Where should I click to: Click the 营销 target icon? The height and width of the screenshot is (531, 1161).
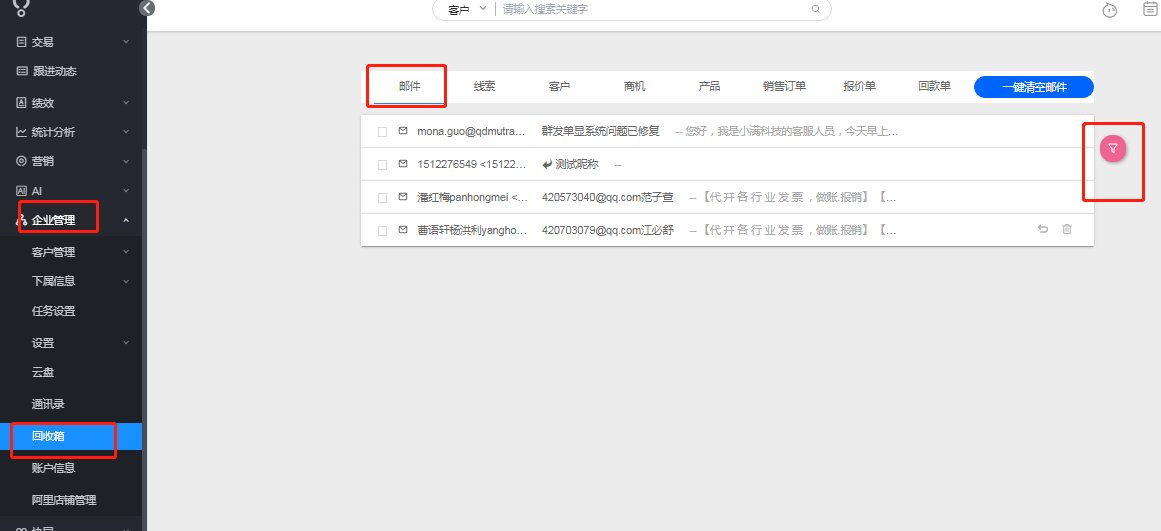point(21,161)
